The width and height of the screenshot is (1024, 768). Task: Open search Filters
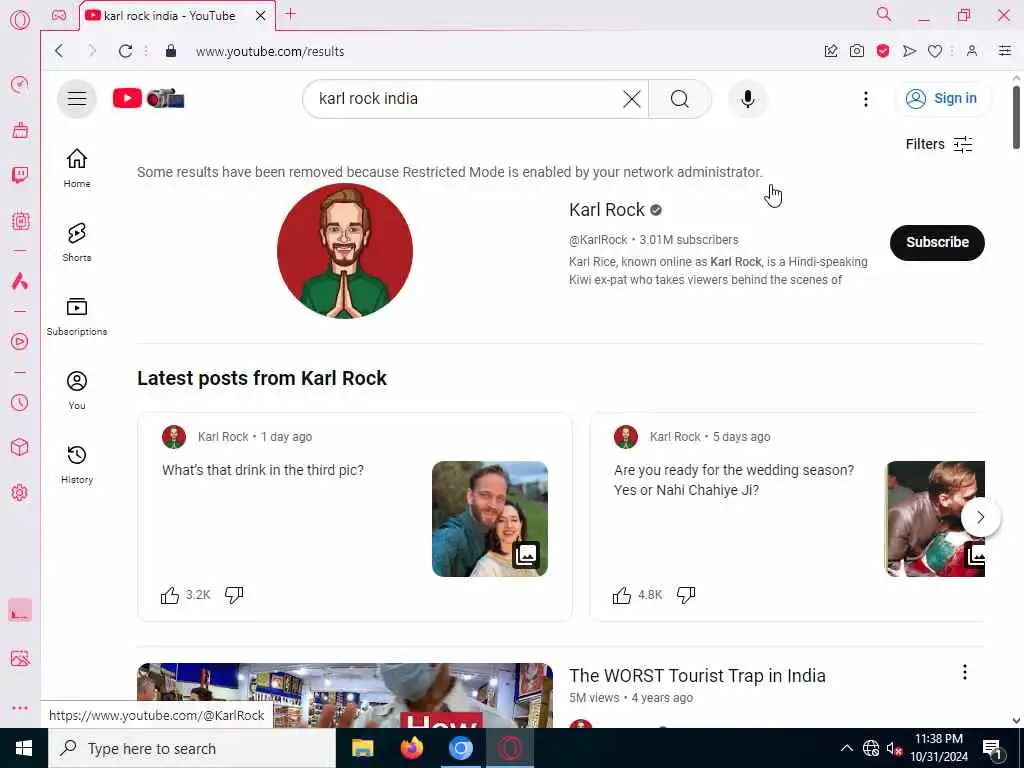click(939, 144)
